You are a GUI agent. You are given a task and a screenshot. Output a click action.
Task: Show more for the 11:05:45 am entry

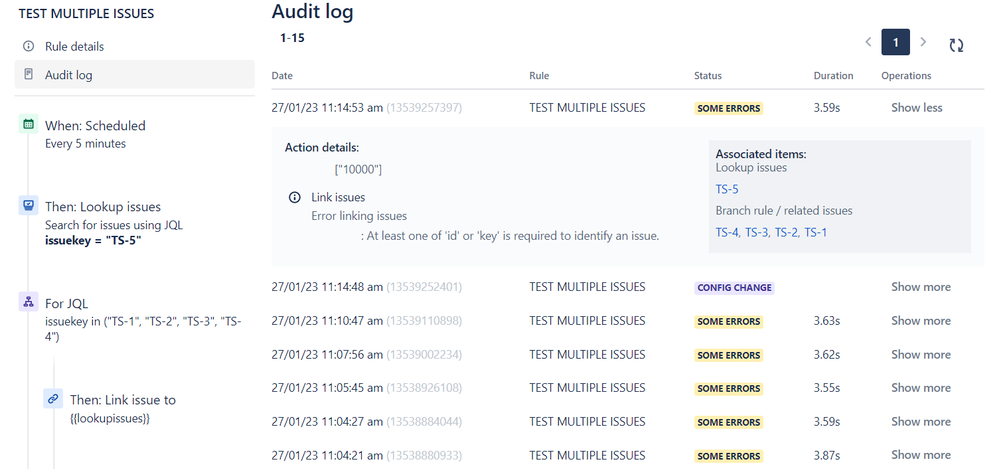point(921,387)
